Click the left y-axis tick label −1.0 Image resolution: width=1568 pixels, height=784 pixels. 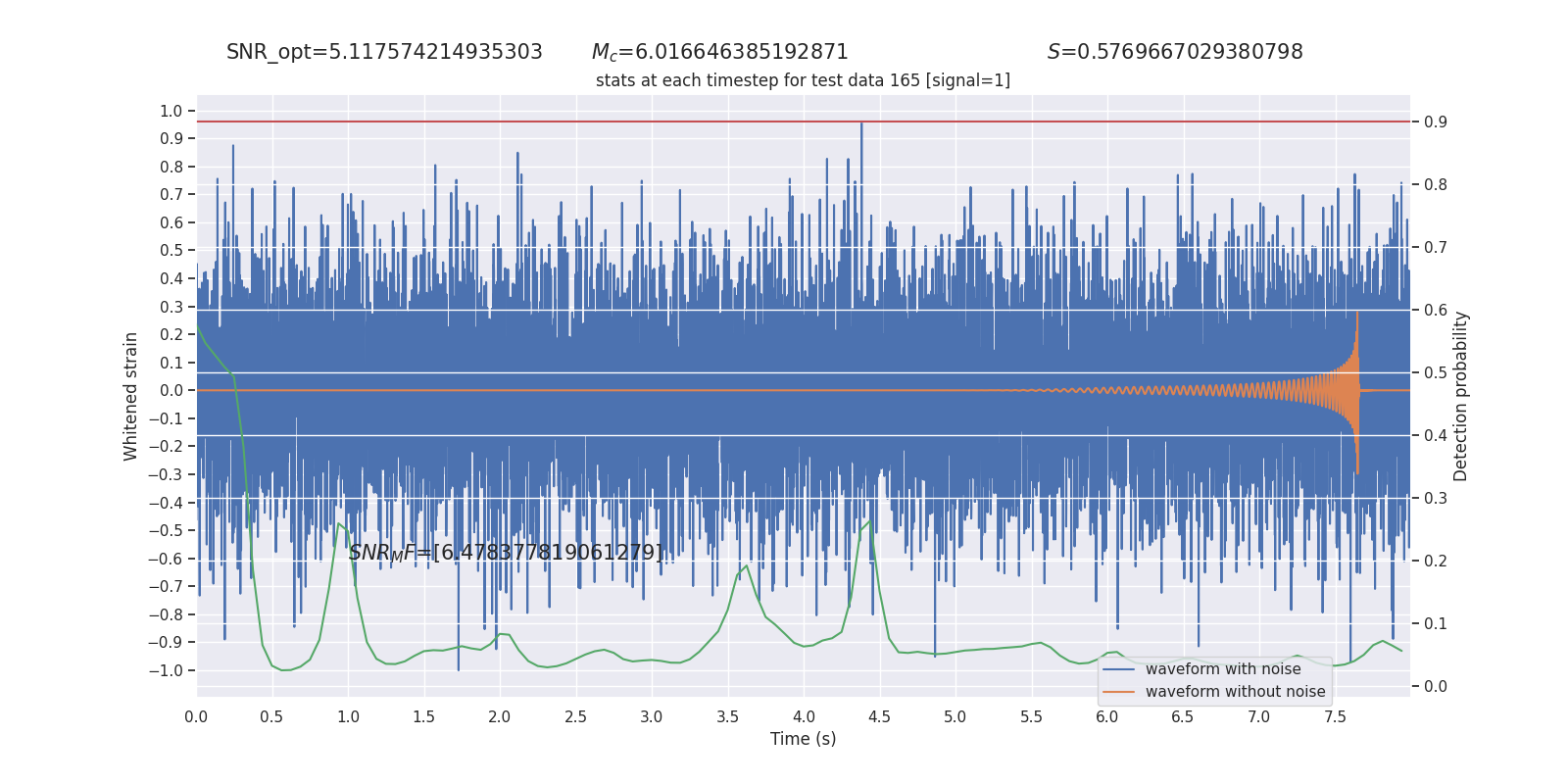click(166, 671)
